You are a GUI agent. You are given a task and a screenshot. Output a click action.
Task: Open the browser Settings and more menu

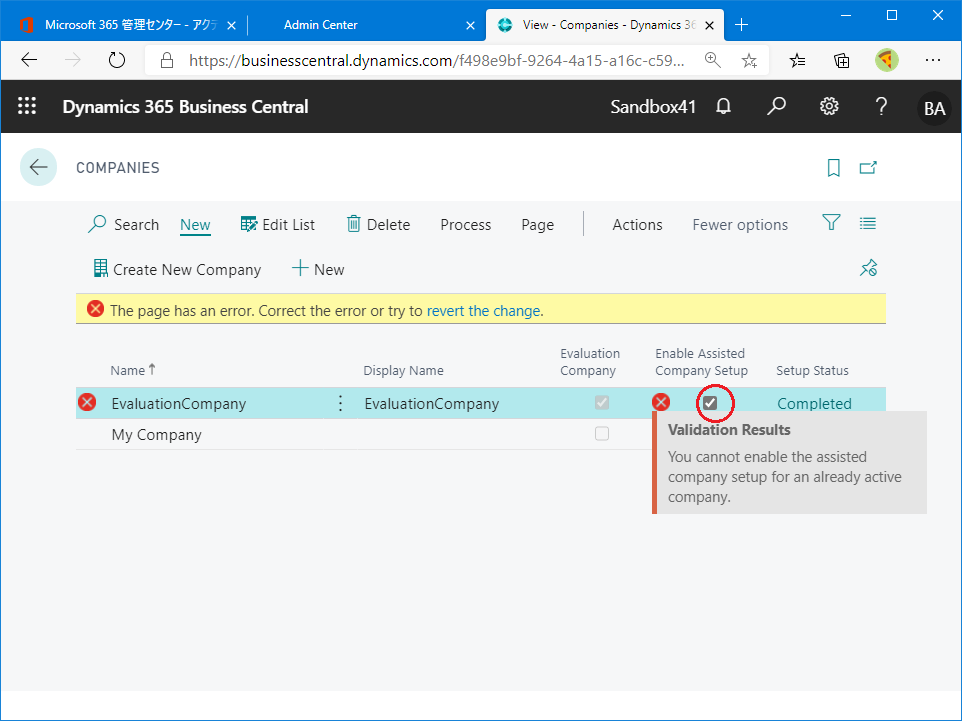click(x=933, y=60)
